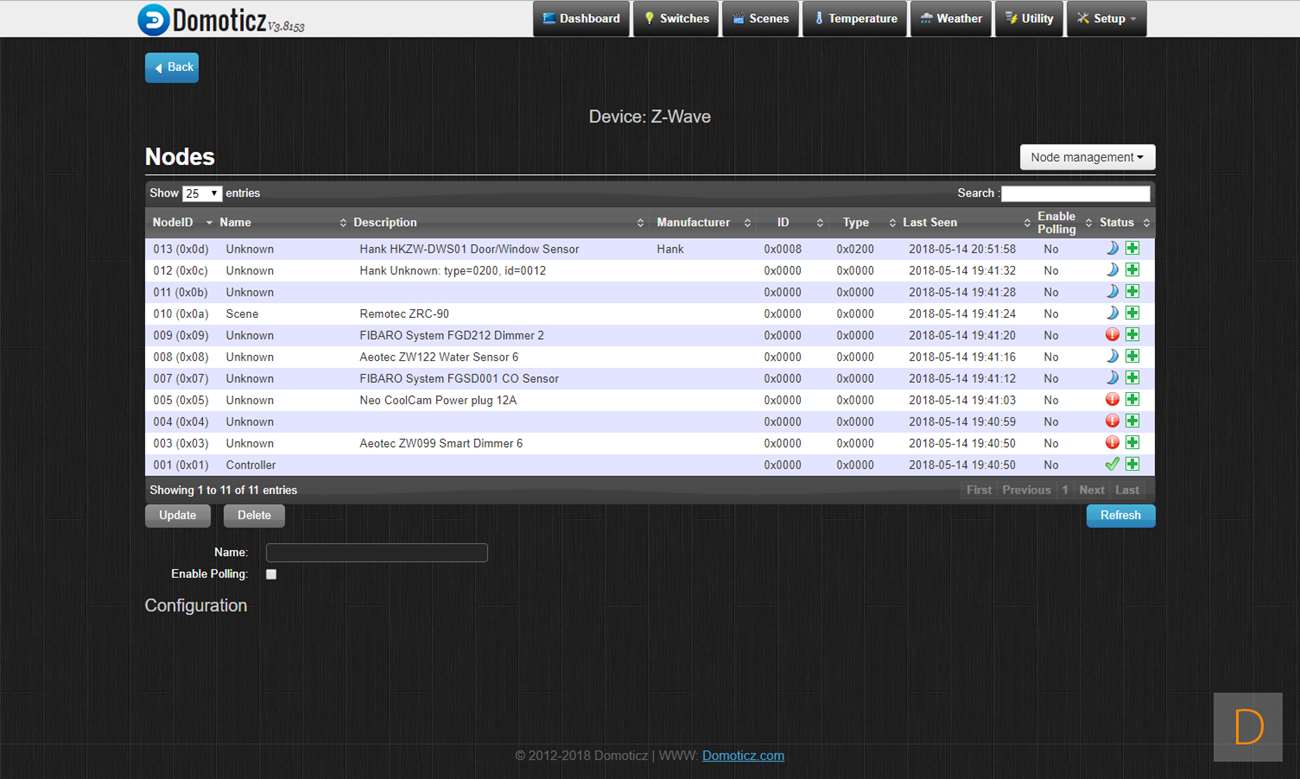Go to the Temperature page
This screenshot has height=779, width=1300.
[854, 19]
